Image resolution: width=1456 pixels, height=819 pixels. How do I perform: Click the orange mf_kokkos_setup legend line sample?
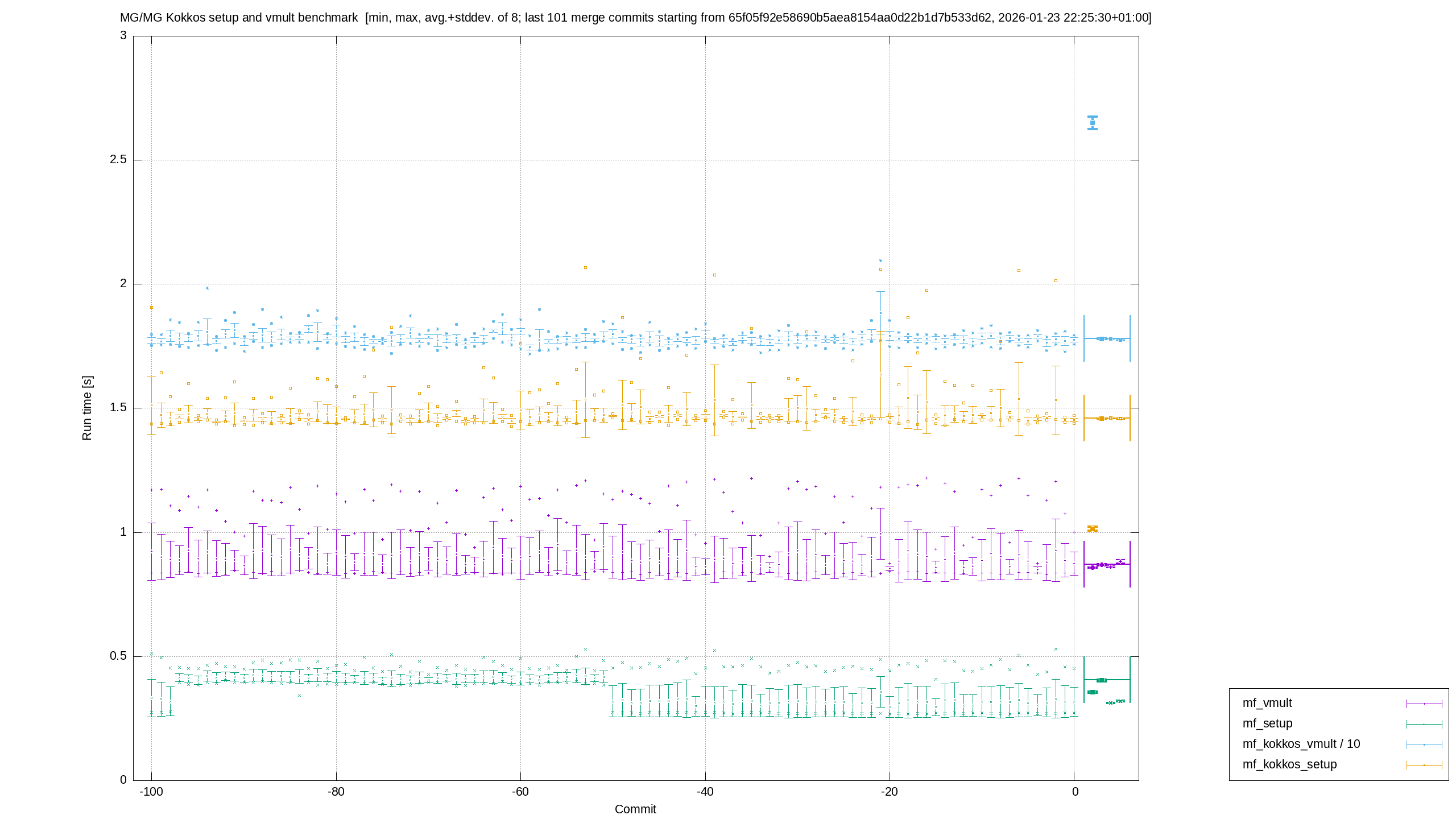click(x=1424, y=765)
